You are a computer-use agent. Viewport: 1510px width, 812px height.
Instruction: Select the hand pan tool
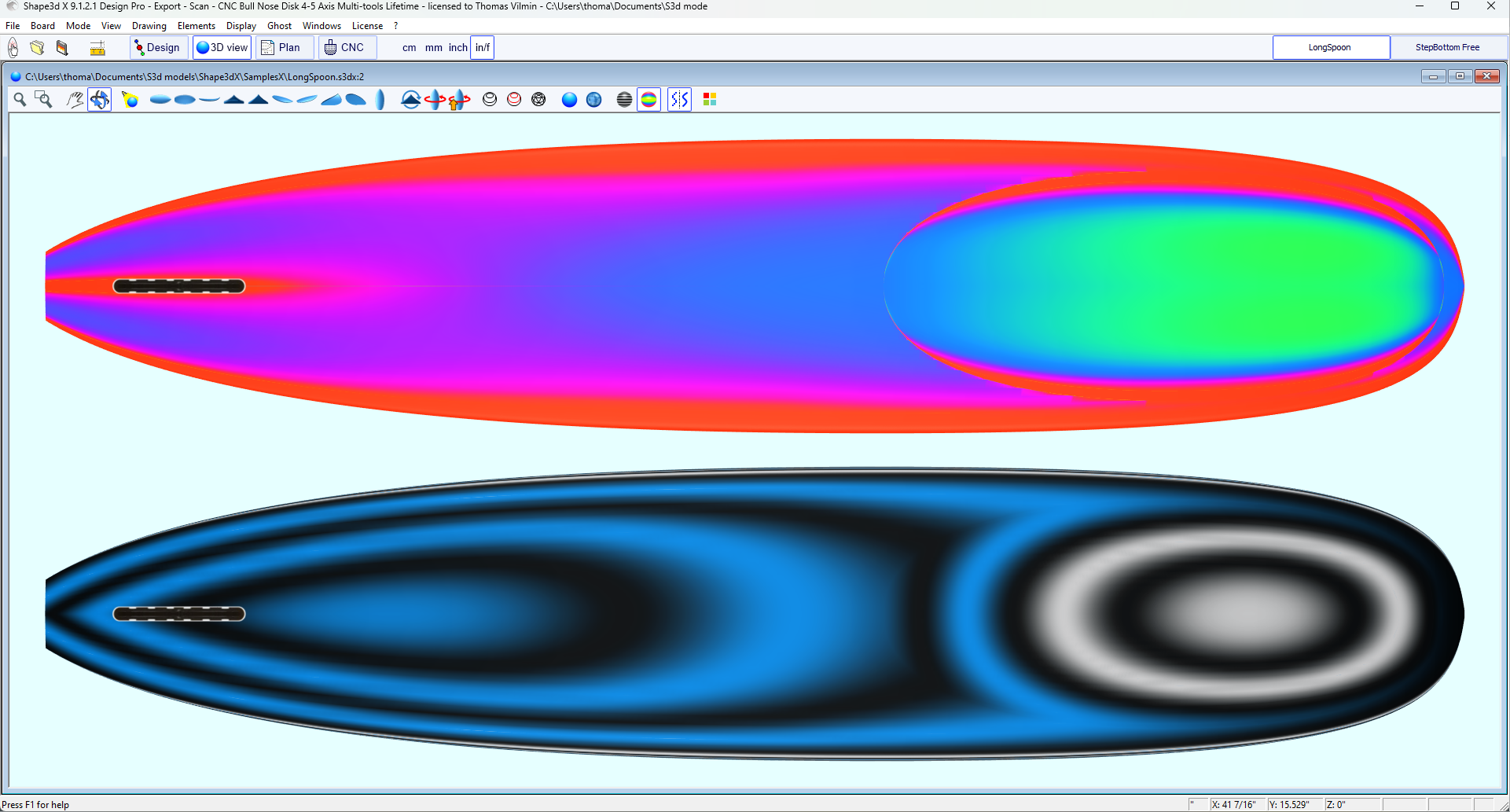tap(75, 100)
